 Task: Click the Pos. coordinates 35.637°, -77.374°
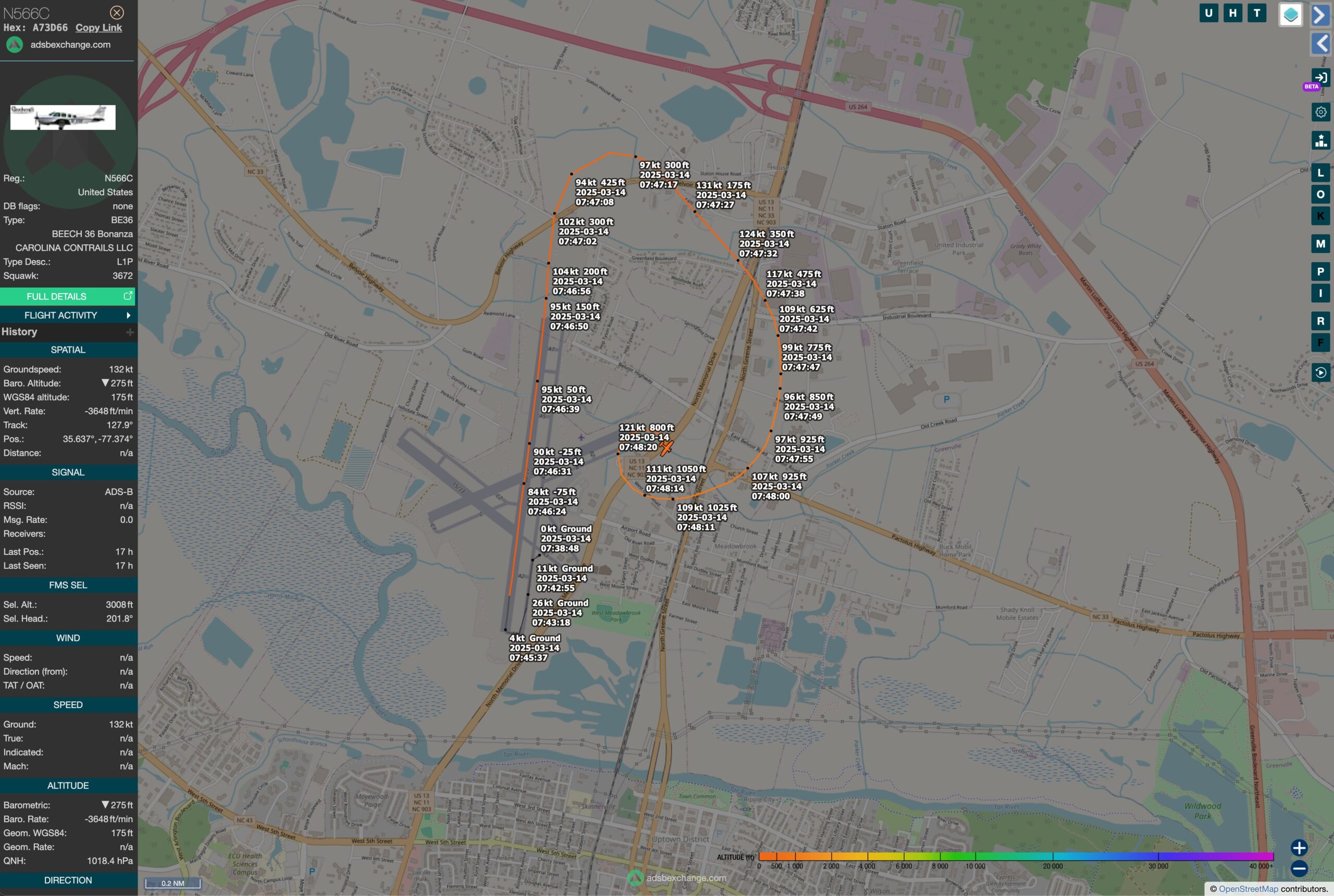coord(98,439)
